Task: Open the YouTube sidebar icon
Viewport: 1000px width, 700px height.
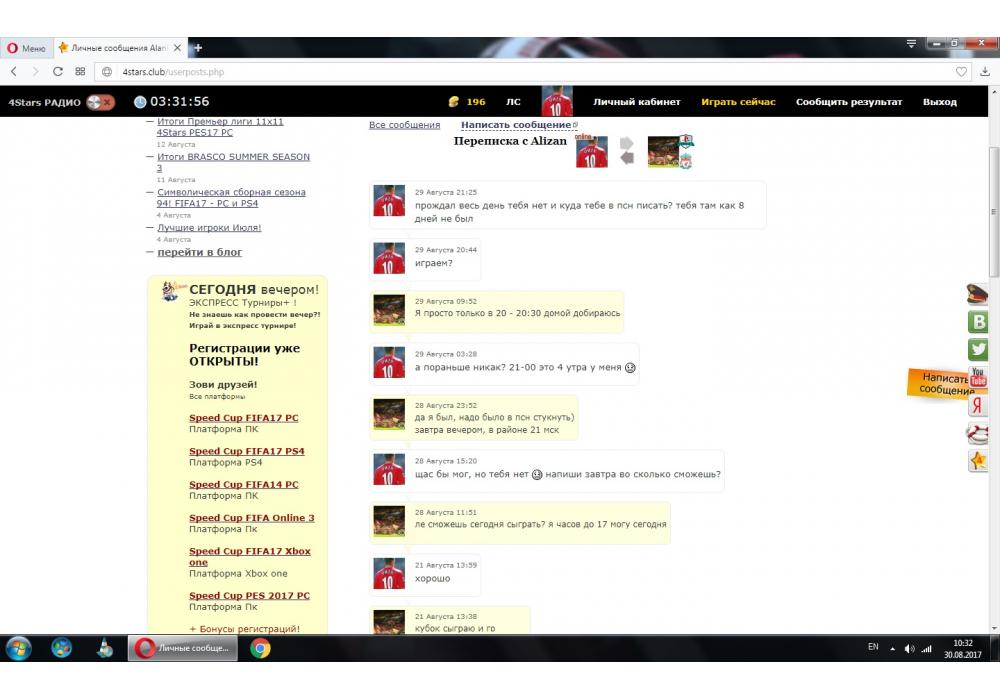Action: click(978, 377)
